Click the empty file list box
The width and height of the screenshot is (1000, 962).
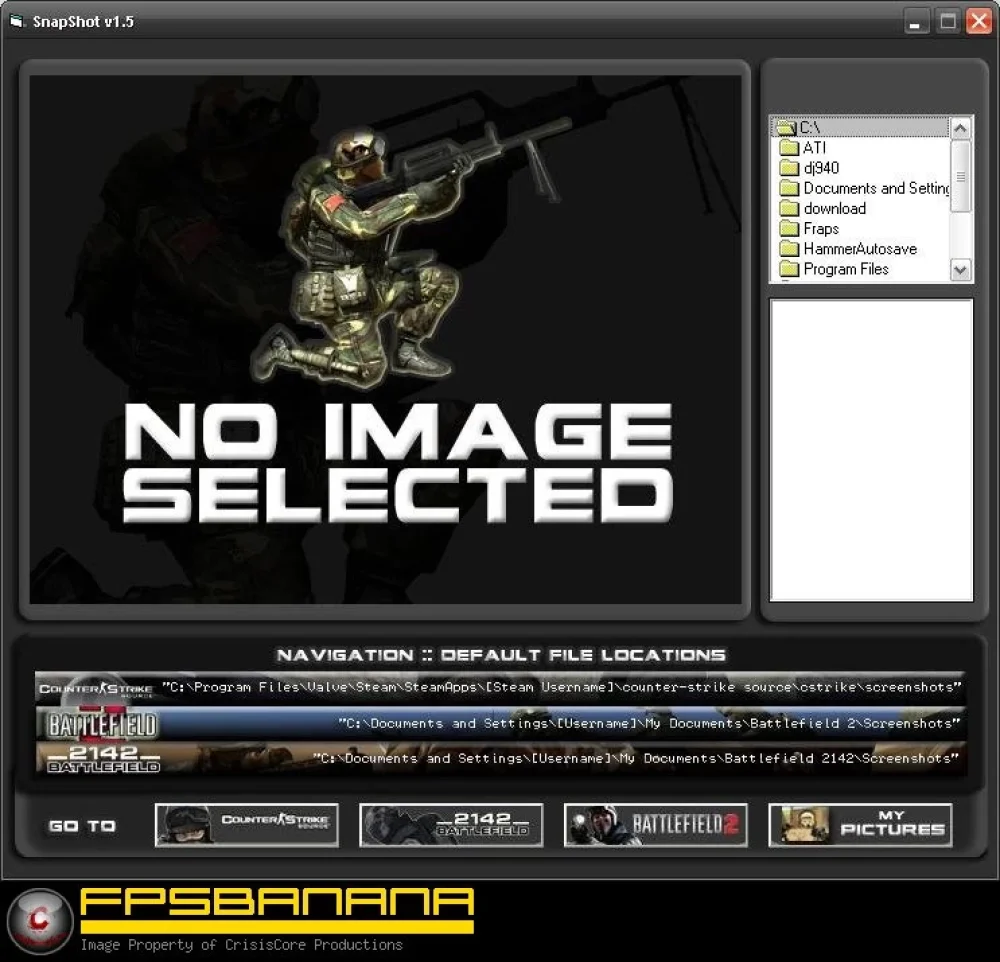pos(871,450)
